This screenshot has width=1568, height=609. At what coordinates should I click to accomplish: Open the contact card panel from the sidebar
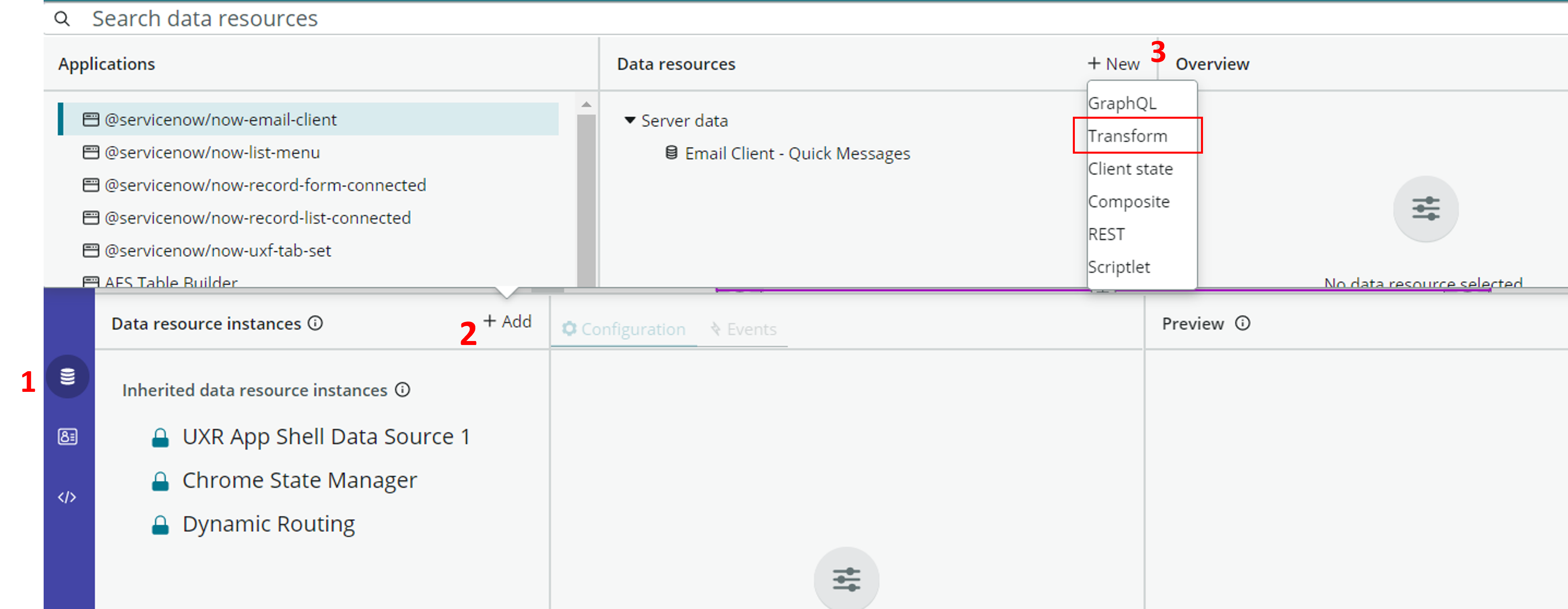point(67,437)
